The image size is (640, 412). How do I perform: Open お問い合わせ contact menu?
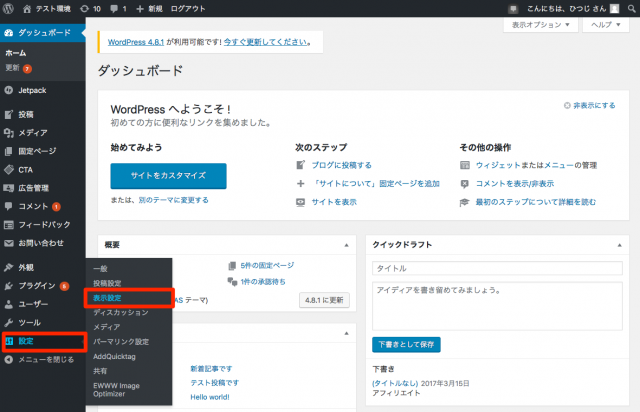[42, 243]
